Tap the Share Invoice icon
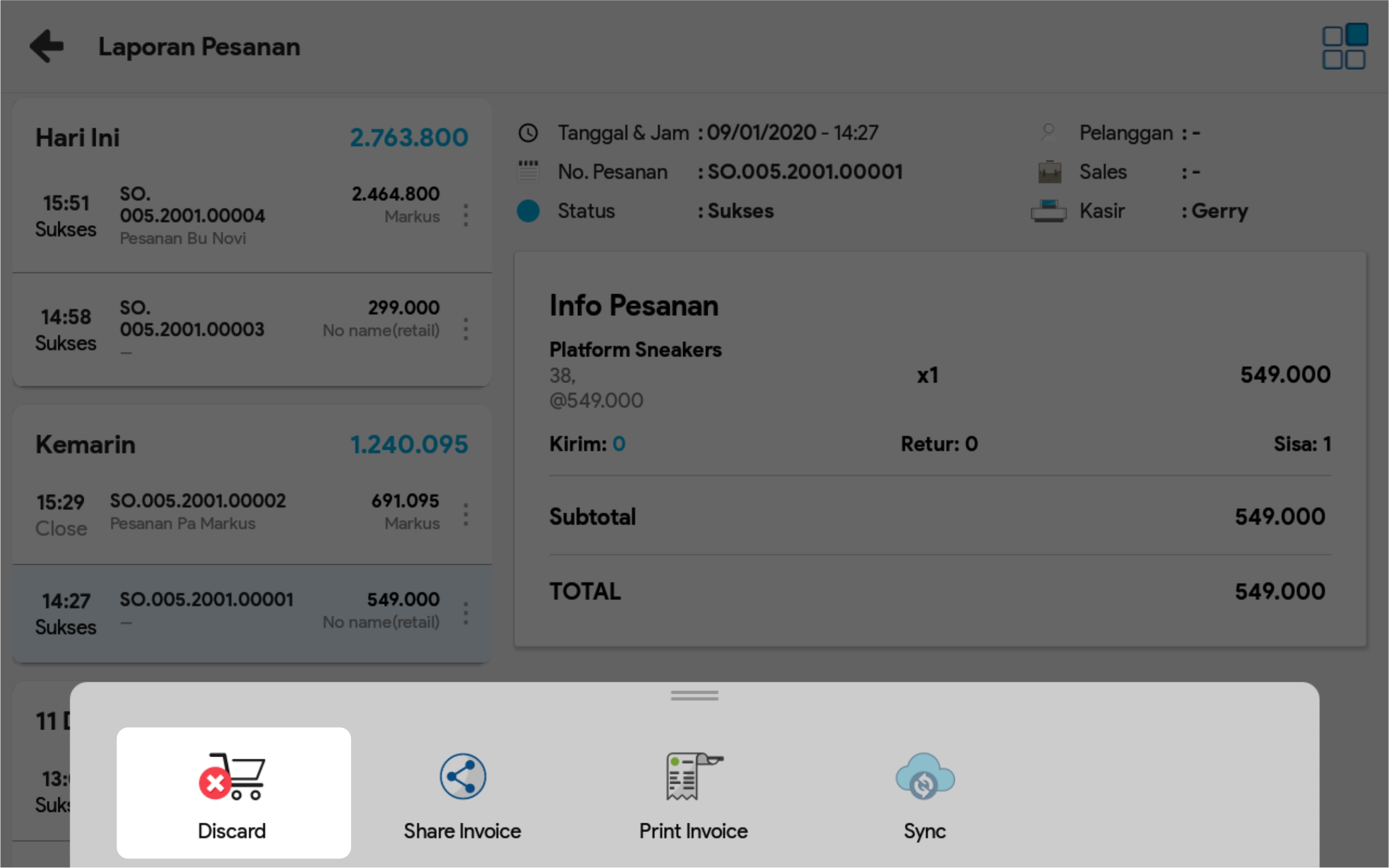Viewport: 1389px width, 868px height. coord(462,777)
